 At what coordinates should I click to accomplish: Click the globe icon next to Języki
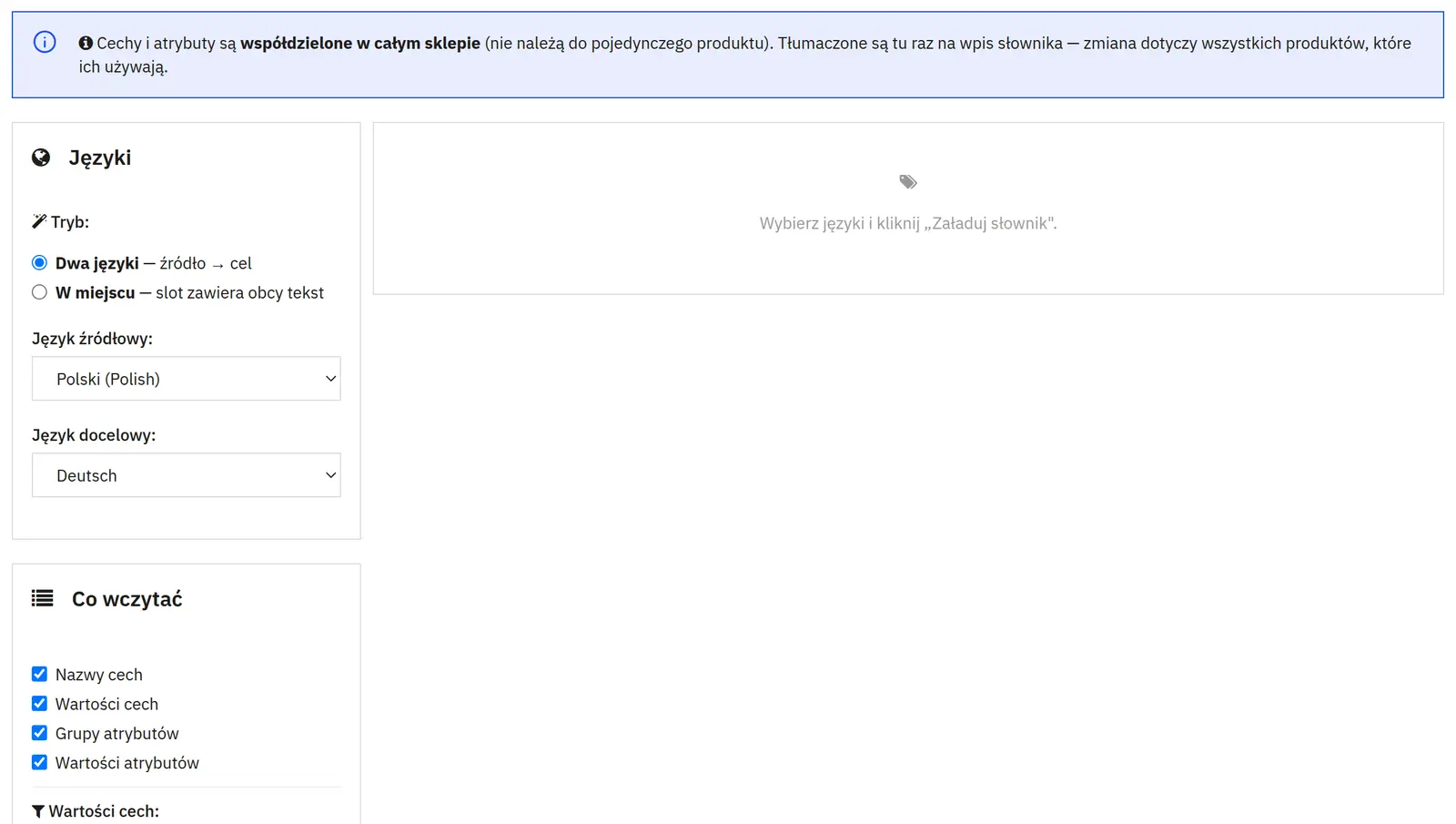coord(41,158)
